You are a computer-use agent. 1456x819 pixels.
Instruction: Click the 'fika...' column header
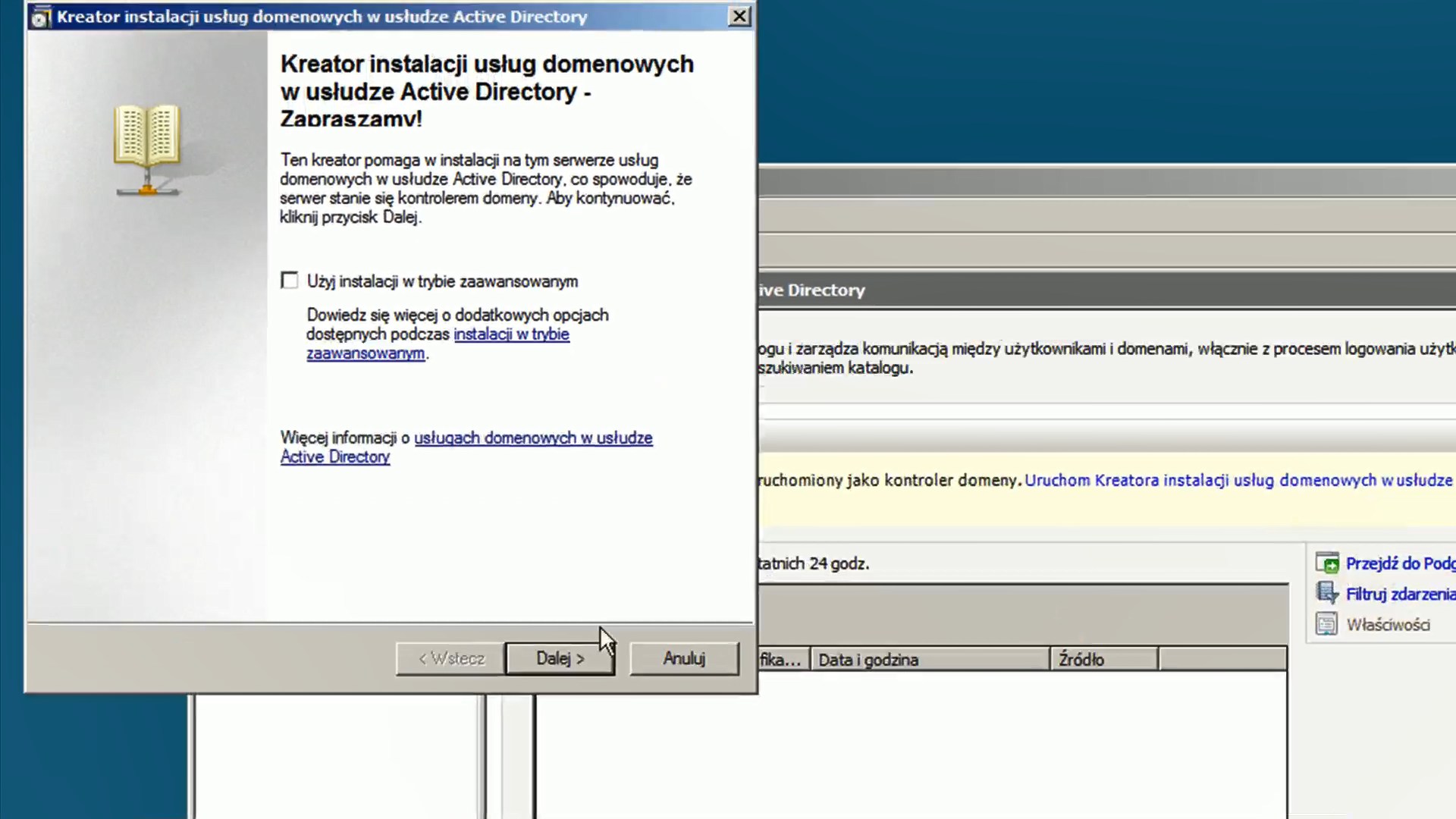(x=783, y=660)
